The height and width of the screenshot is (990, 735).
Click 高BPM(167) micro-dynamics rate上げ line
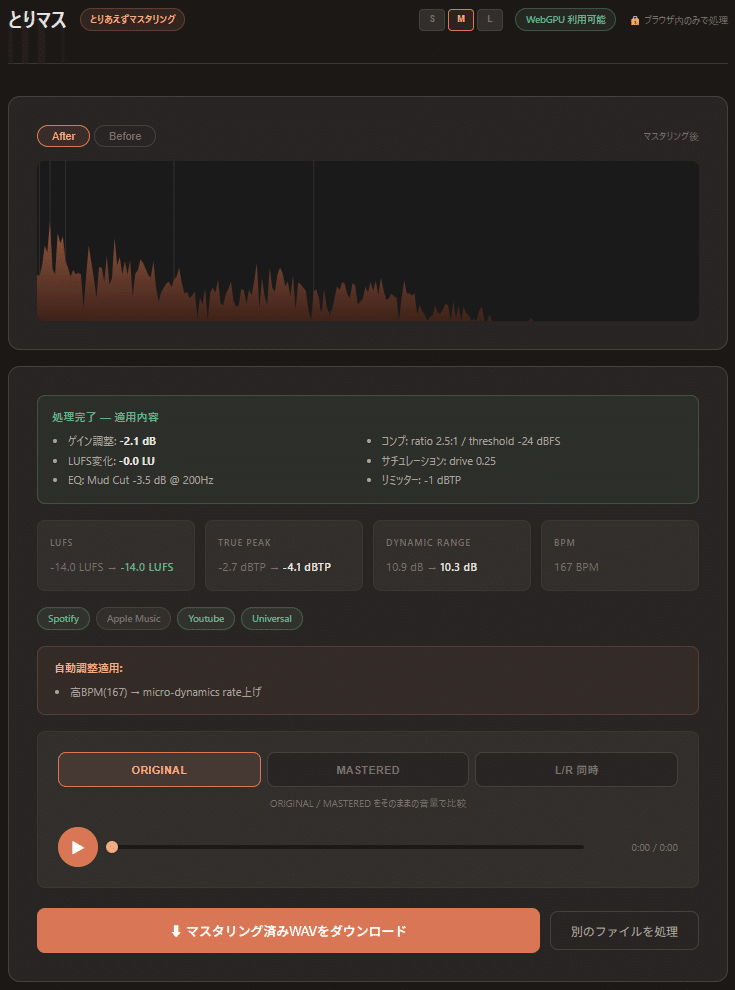pos(166,692)
